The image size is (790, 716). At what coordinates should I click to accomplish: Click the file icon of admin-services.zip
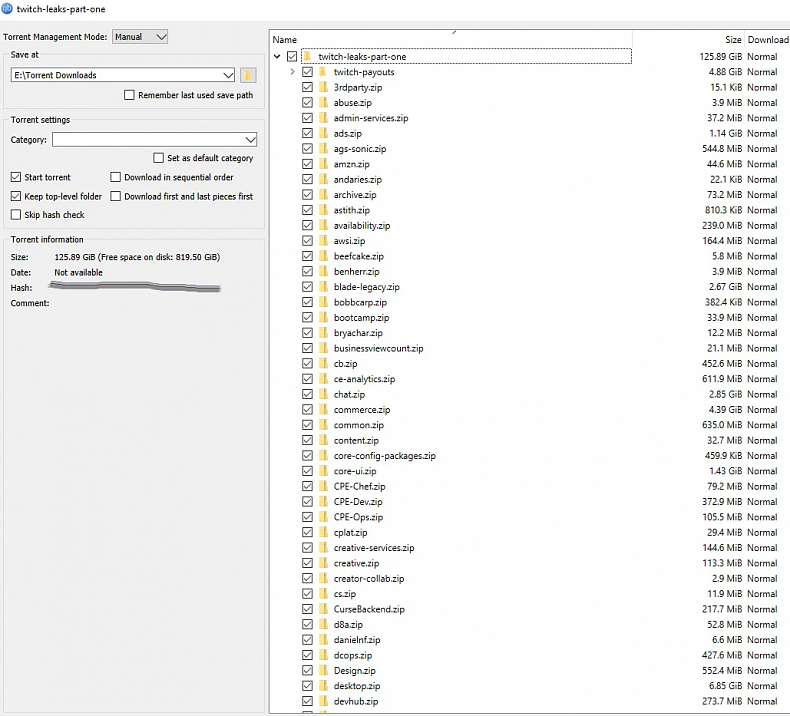click(x=323, y=118)
